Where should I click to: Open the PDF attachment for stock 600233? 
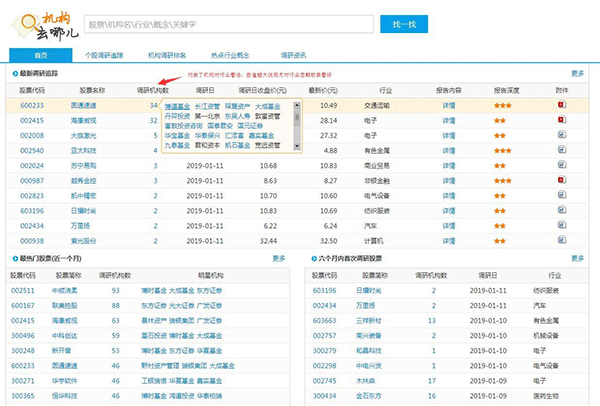561,105
